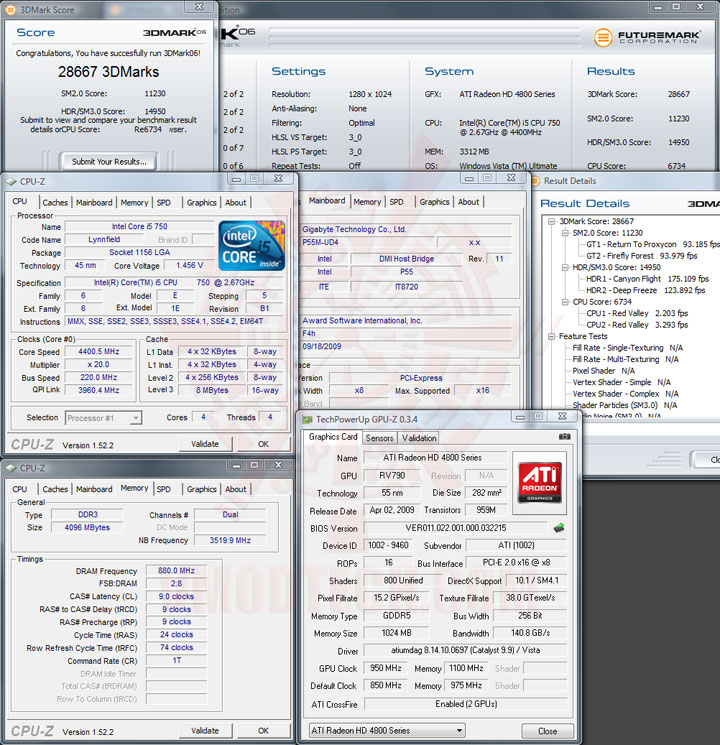Image resolution: width=720 pixels, height=745 pixels.
Task: Select Shader Particles (SM3.0) tree row
Action: 625,405
